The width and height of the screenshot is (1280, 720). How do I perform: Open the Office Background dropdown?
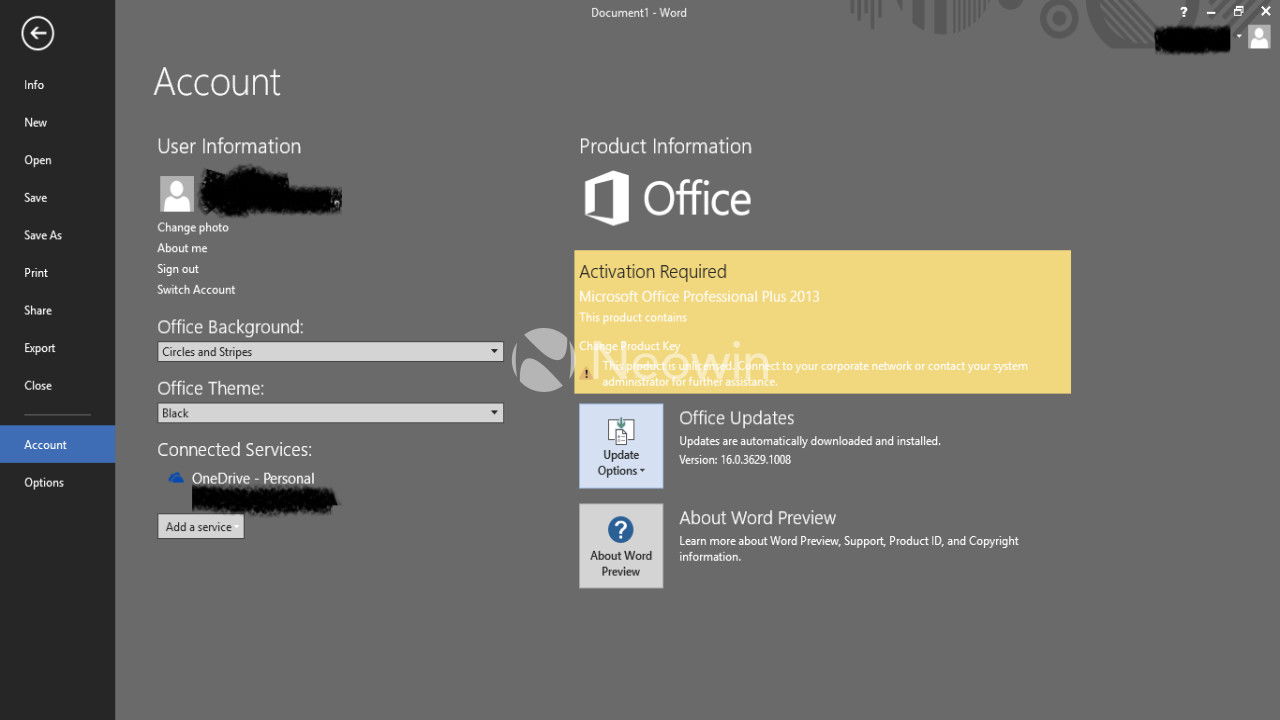click(x=331, y=352)
